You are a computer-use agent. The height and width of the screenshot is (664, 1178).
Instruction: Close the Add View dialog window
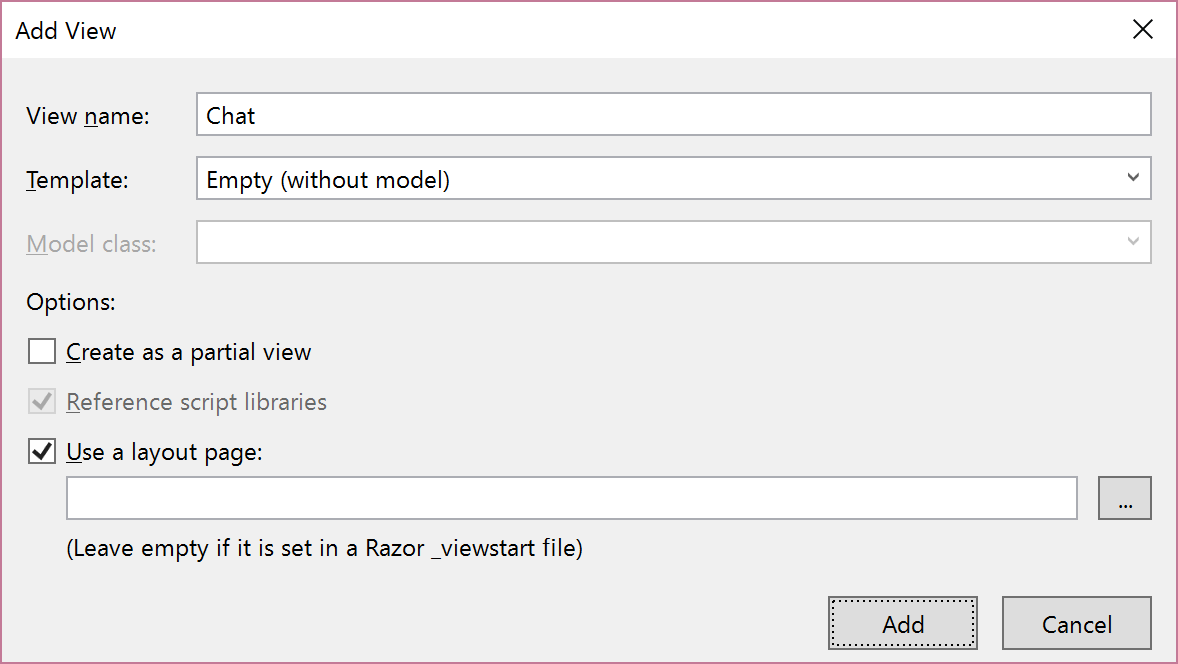tap(1143, 29)
